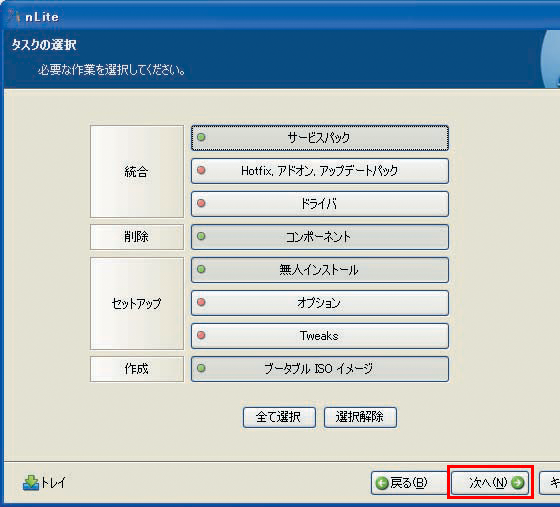This screenshot has width=560, height=507.
Task: Click green forward arrow icon on 次へ
Action: 518,483
